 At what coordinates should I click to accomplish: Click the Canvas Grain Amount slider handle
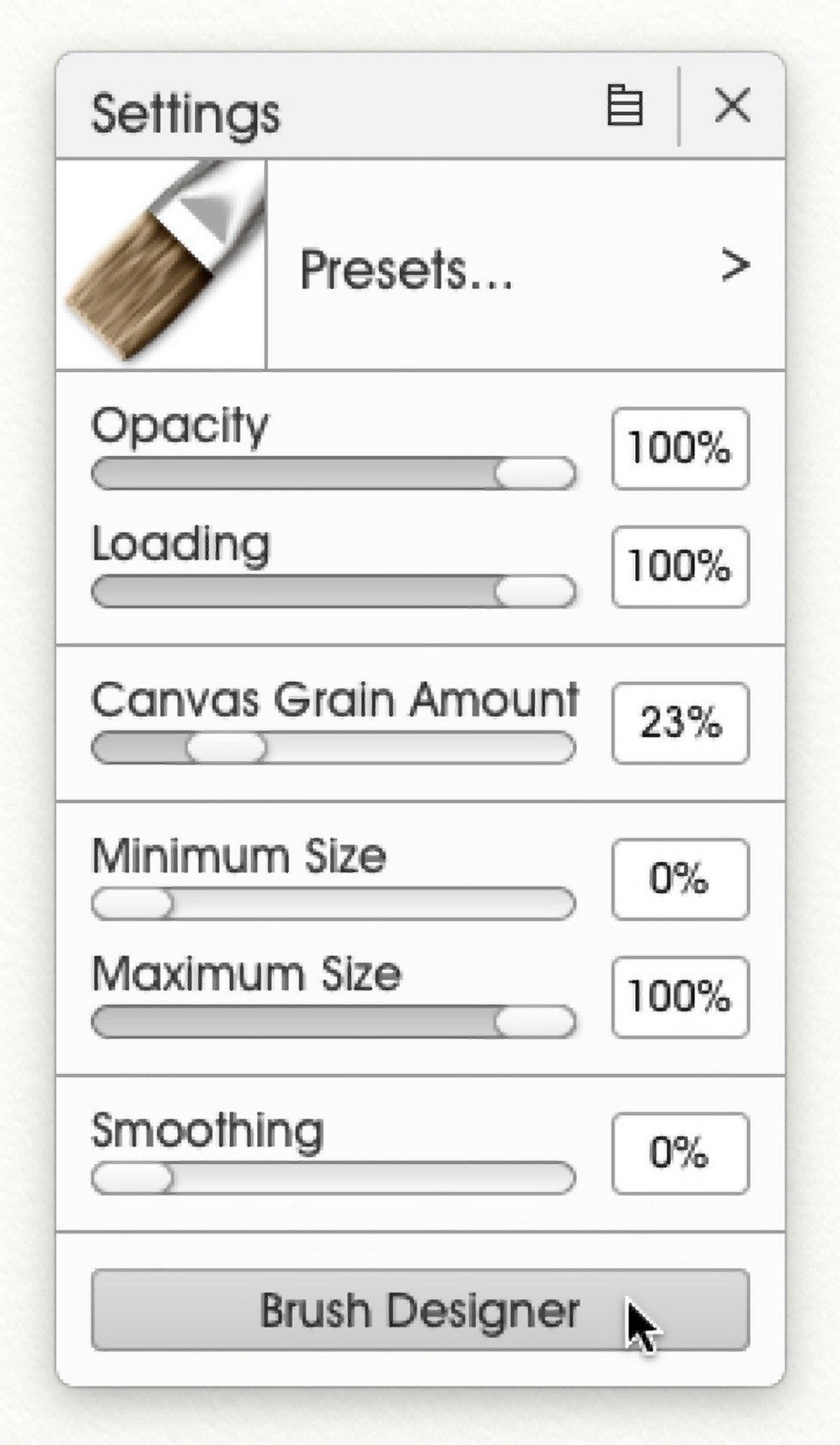tap(227, 748)
